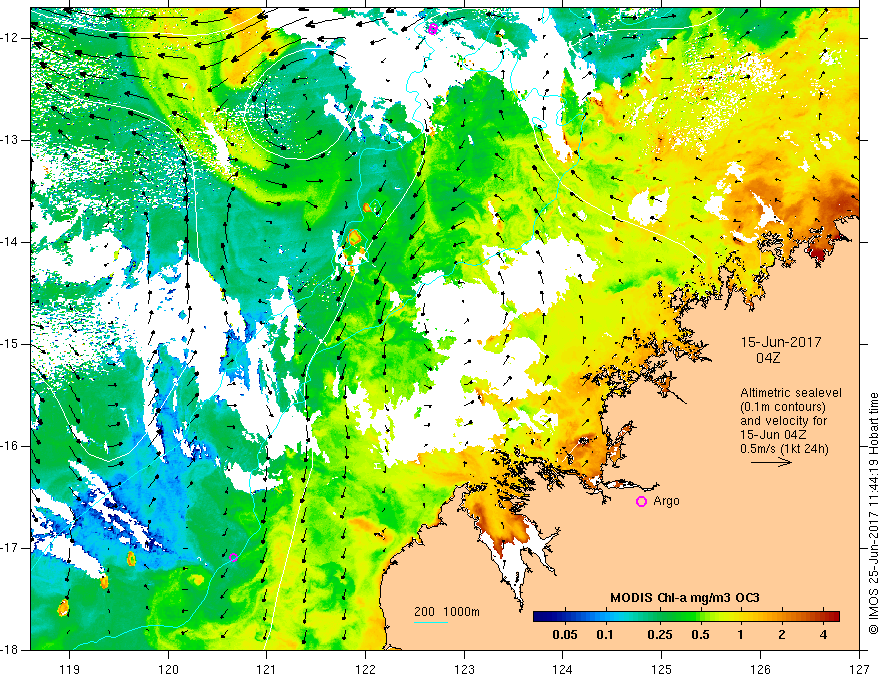This screenshot has height=680, width=880.
Task: Click the dark red end of colorbar
Action: coord(834,617)
